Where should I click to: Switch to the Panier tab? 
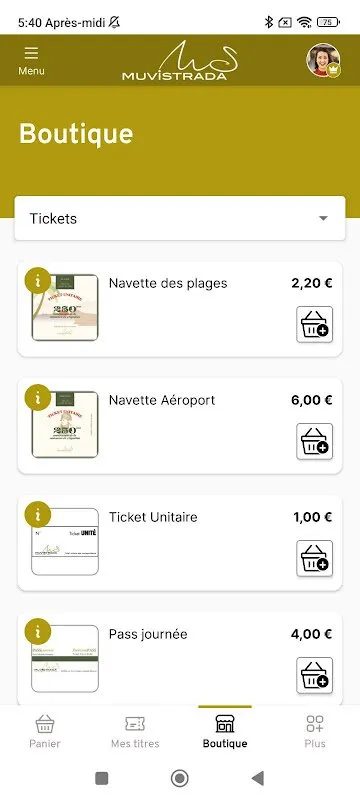pos(45,732)
